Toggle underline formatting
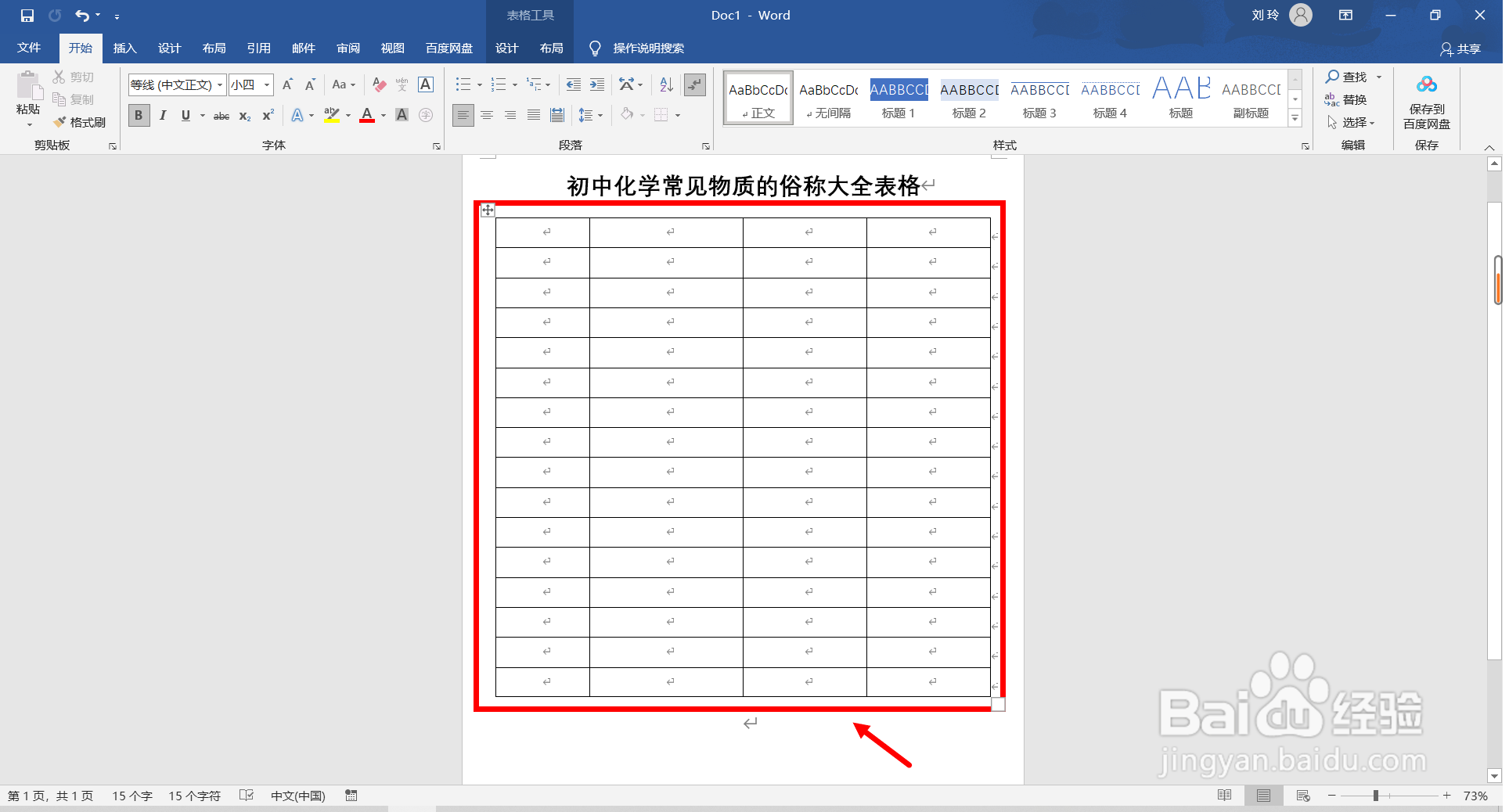This screenshot has width=1509, height=812. click(x=185, y=115)
